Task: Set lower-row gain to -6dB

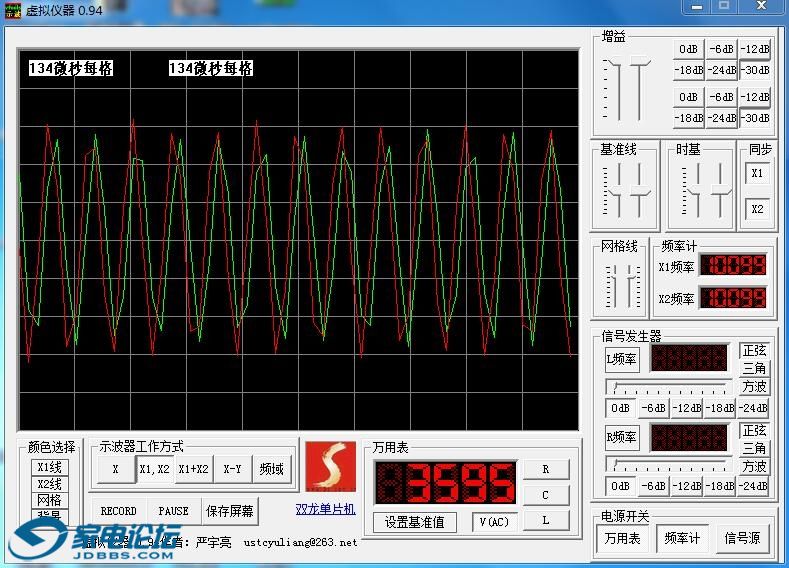Action: [722, 97]
